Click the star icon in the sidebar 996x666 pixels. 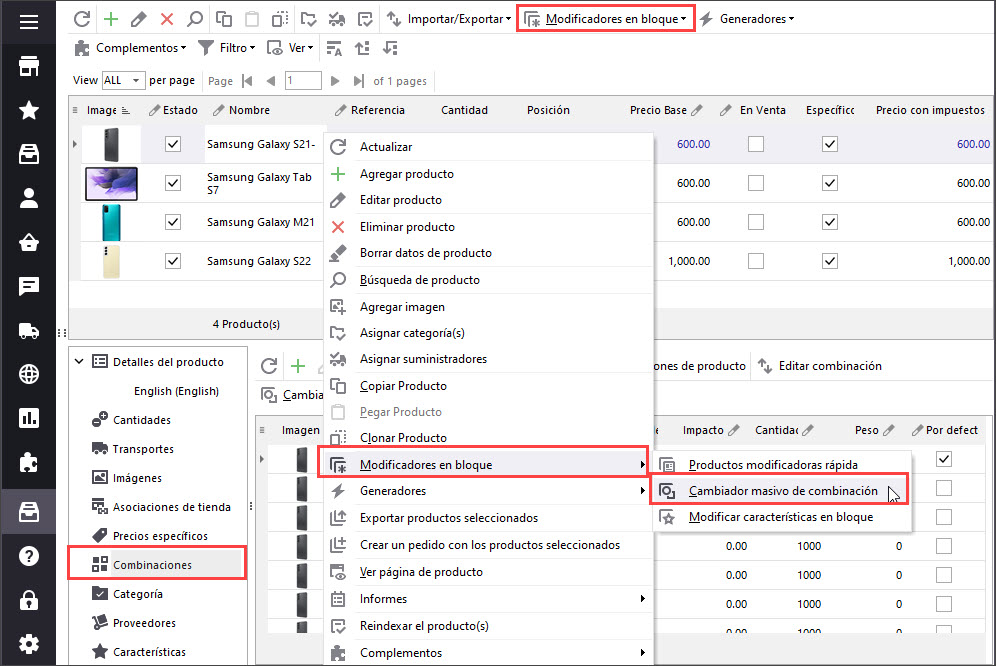click(x=29, y=110)
